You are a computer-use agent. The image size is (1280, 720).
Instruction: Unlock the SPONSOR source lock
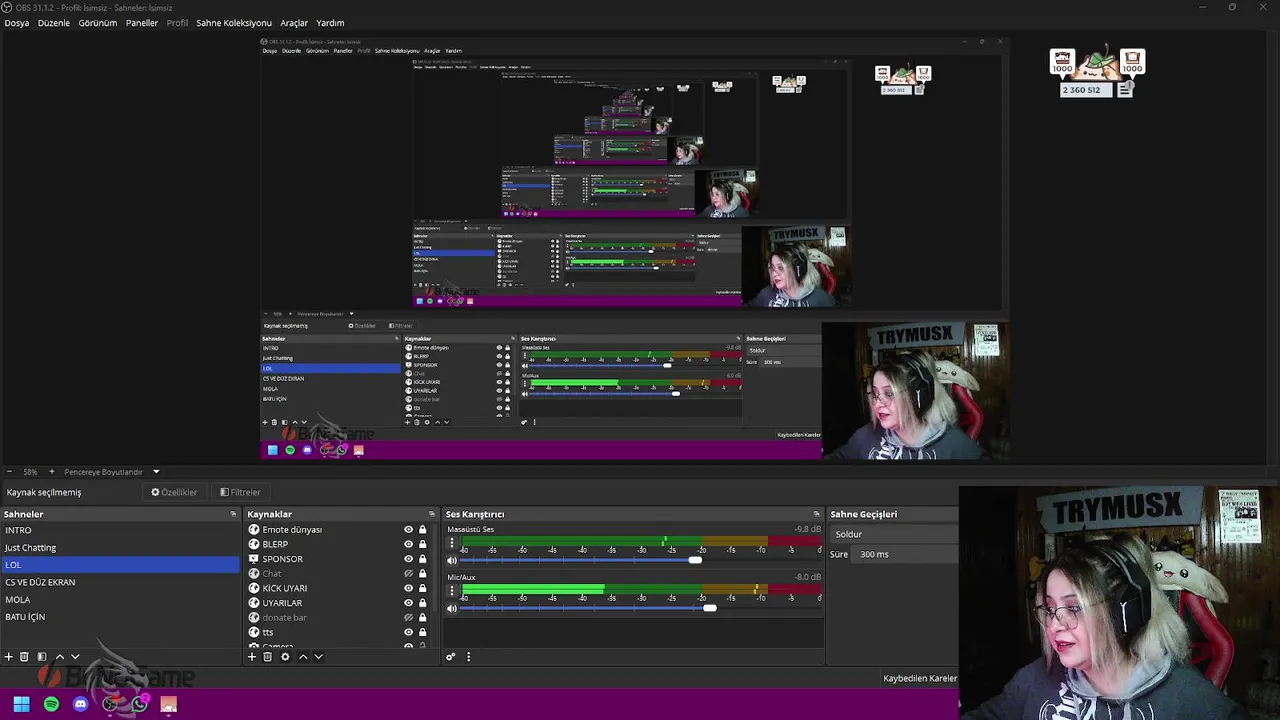click(423, 559)
